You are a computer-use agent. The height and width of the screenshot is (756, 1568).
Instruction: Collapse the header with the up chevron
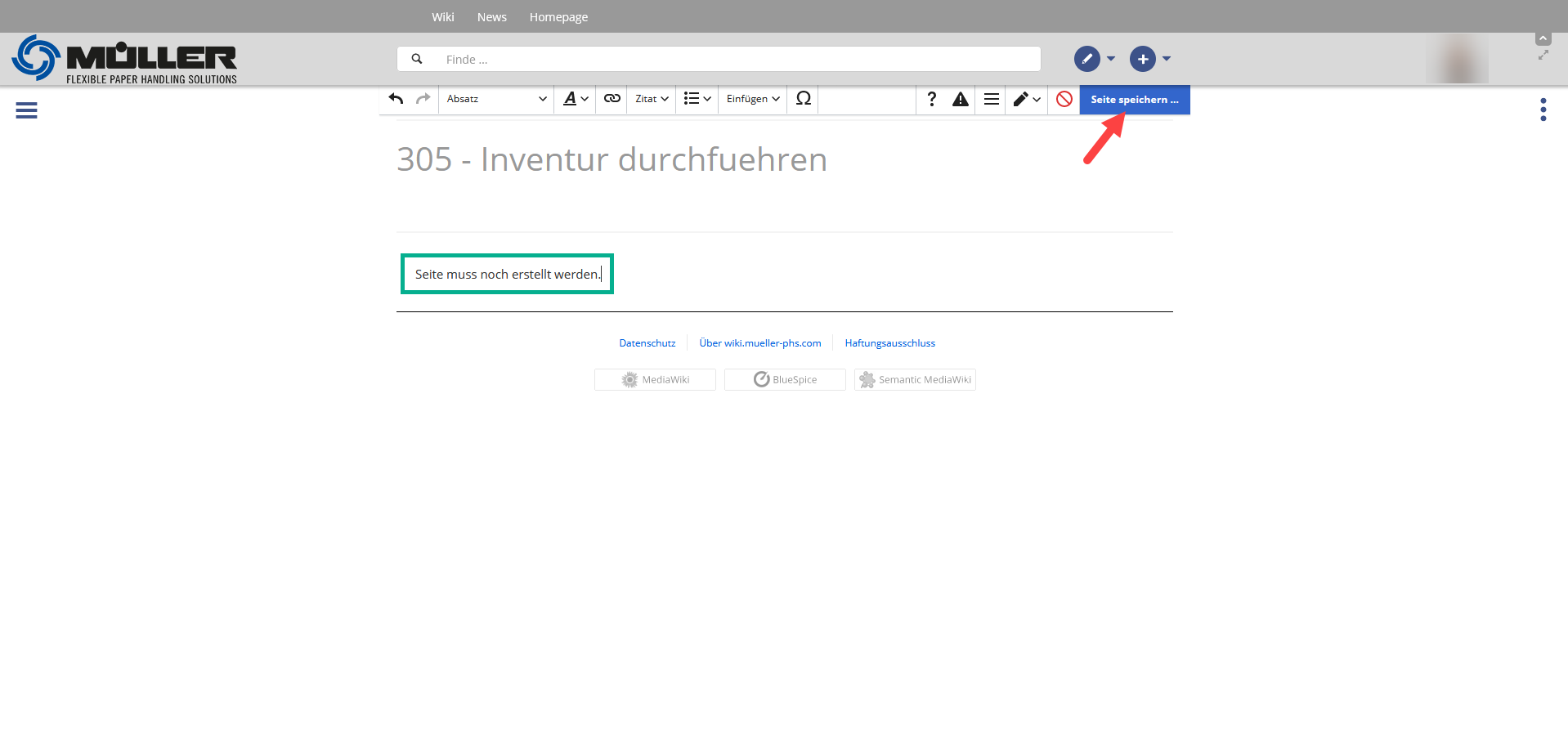1543,38
